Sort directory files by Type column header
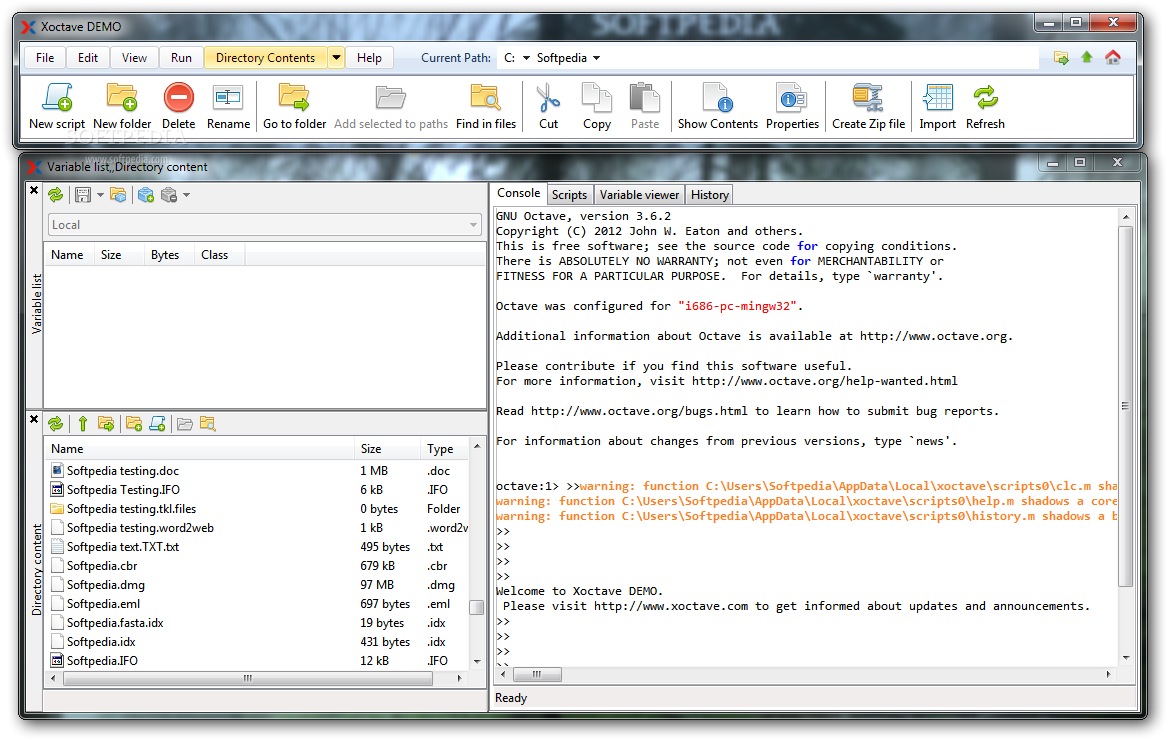Screen dimensions: 1168x740 coord(444,449)
